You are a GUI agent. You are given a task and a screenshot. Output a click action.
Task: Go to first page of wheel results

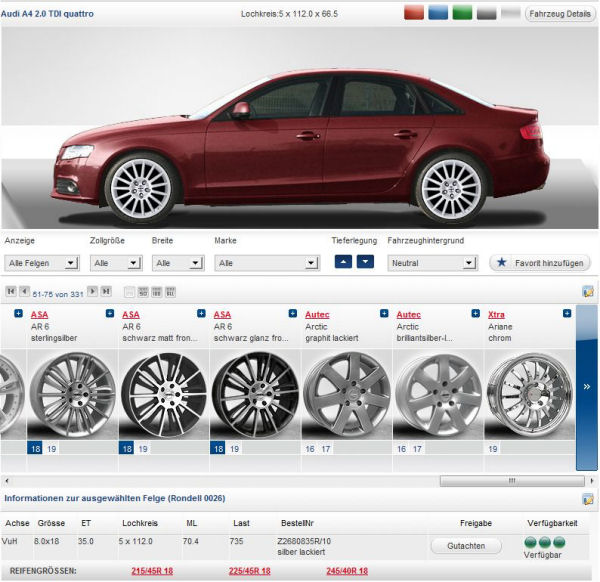(x=11, y=292)
